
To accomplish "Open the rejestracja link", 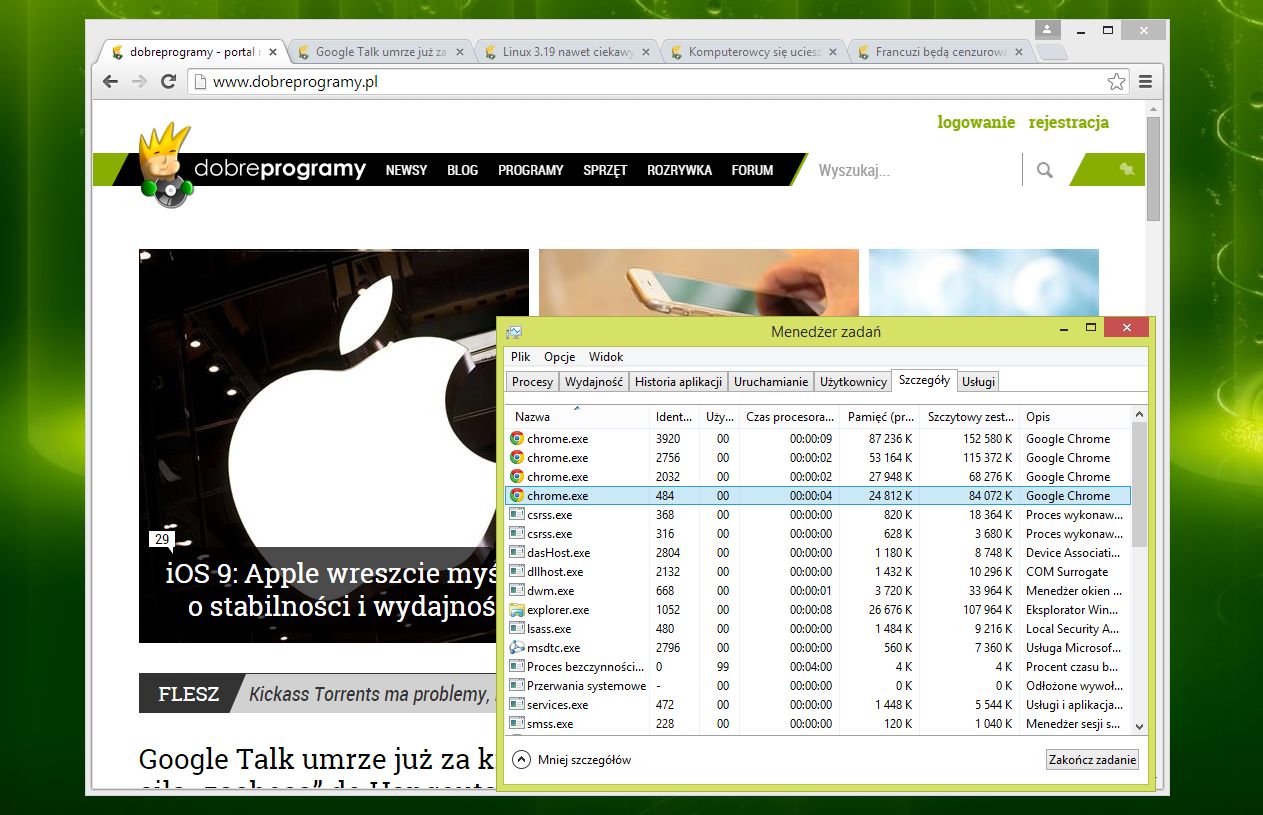I will click(1069, 122).
